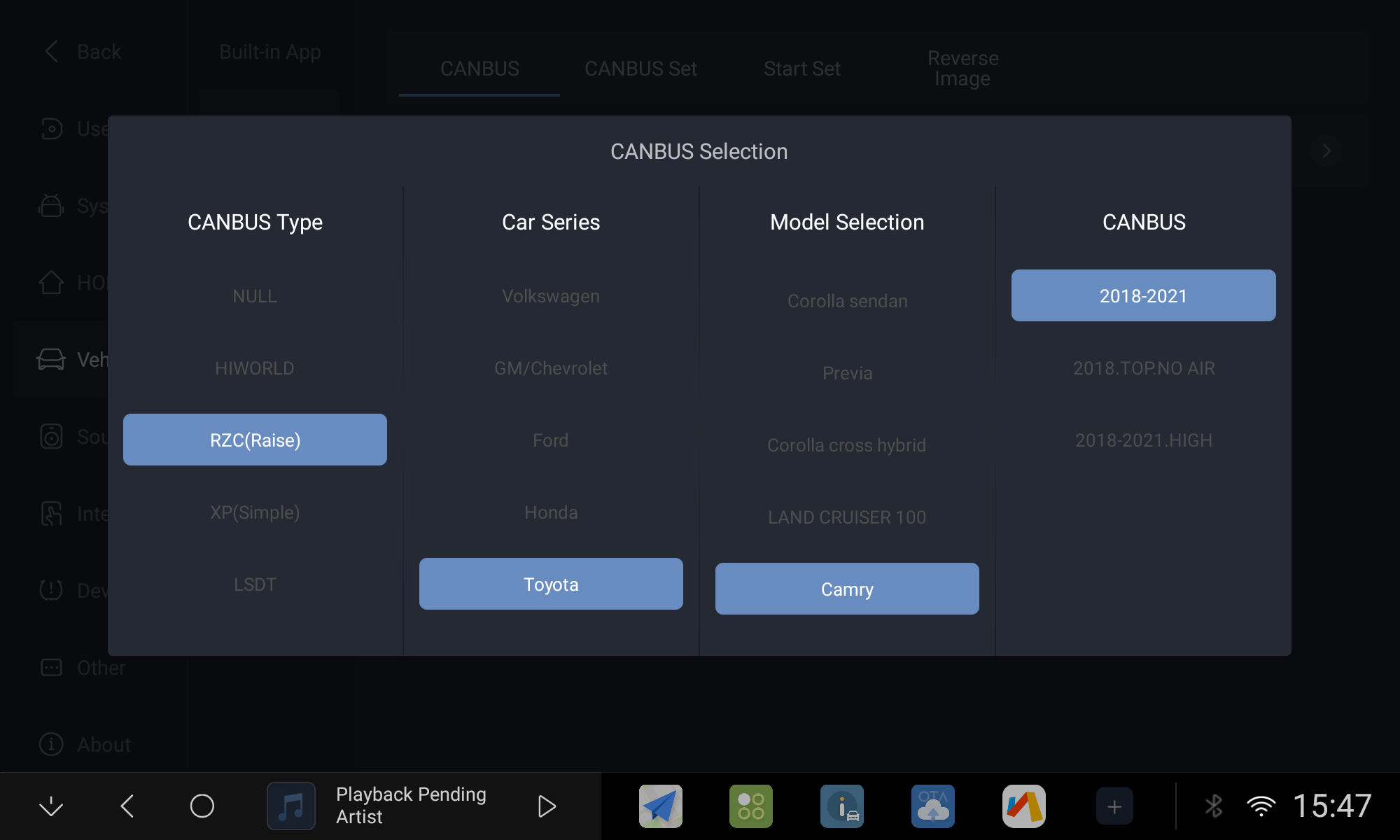Launch the red and yellow A app icon
Image resolution: width=1400 pixels, height=840 pixels.
[x=1024, y=806]
